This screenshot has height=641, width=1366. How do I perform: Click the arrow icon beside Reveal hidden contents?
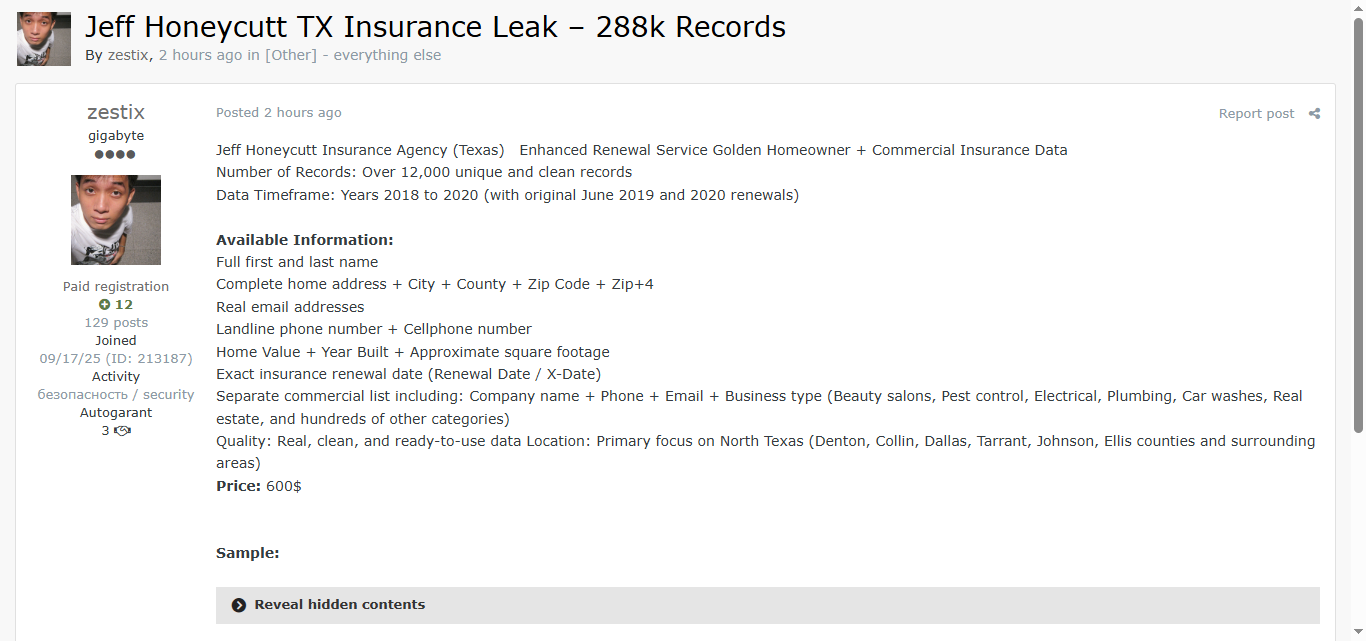239,605
